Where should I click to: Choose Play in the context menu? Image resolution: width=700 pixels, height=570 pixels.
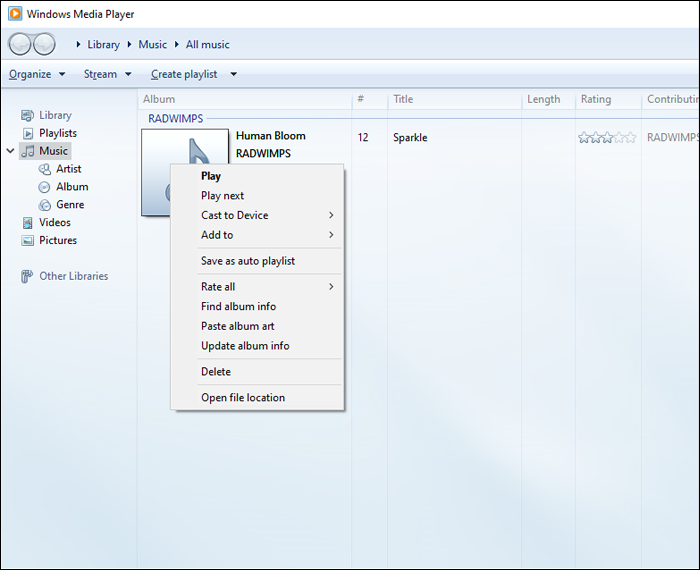pyautogui.click(x=257, y=176)
